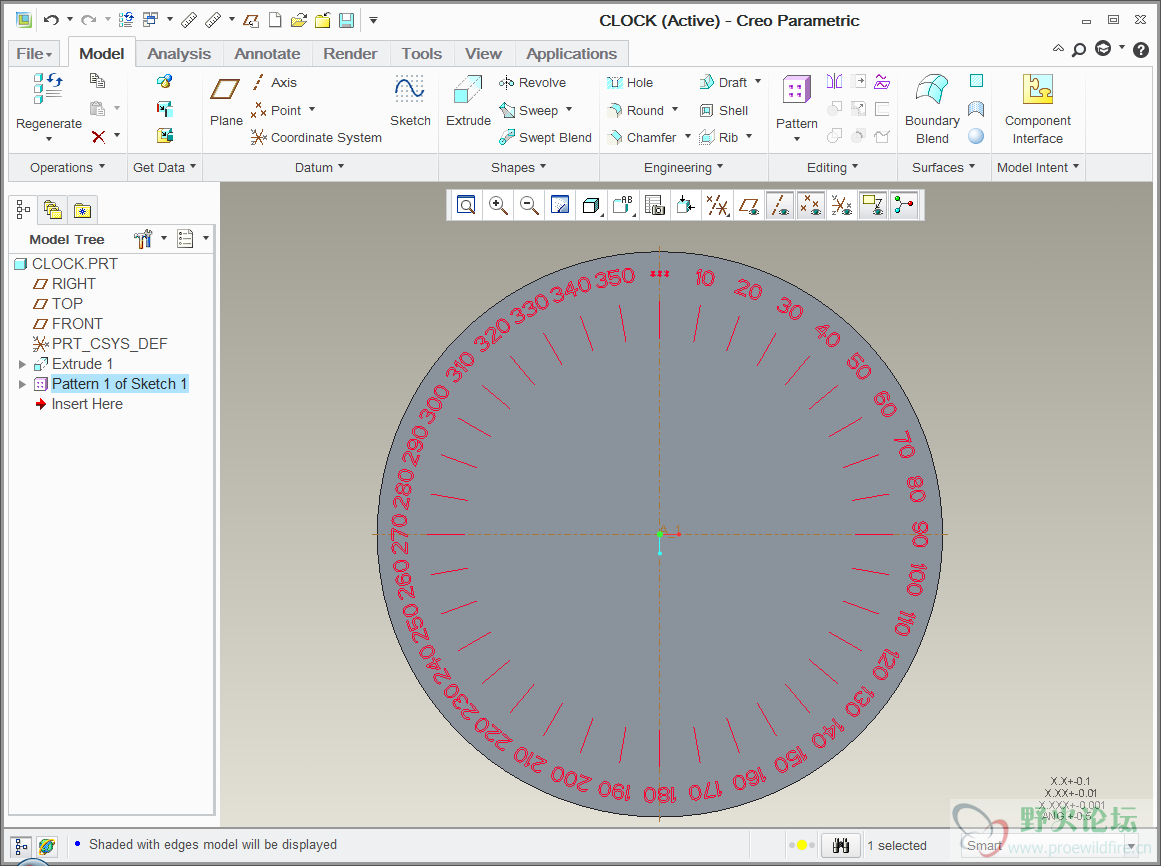This screenshot has width=1161, height=866.
Task: Open Component Interface tool
Action: (x=1037, y=109)
